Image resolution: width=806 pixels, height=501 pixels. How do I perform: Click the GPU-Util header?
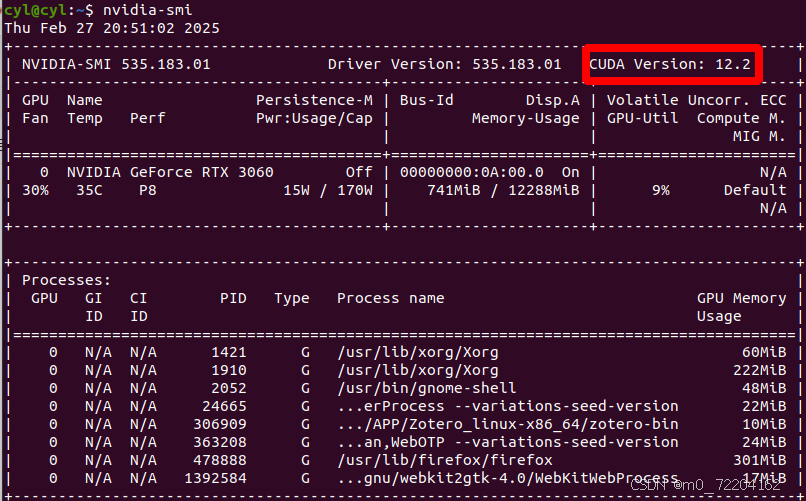pos(643,119)
